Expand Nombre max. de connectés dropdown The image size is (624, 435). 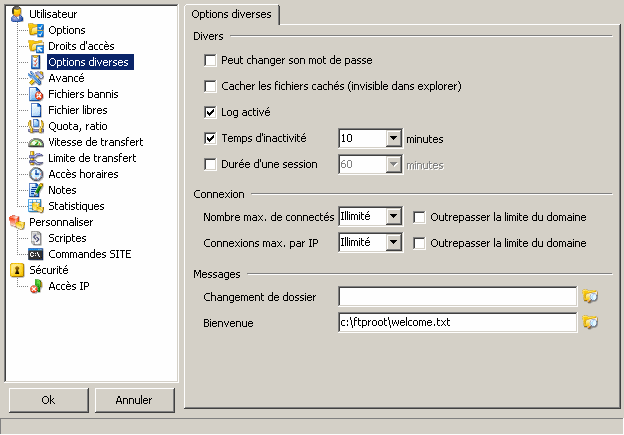pos(393,216)
